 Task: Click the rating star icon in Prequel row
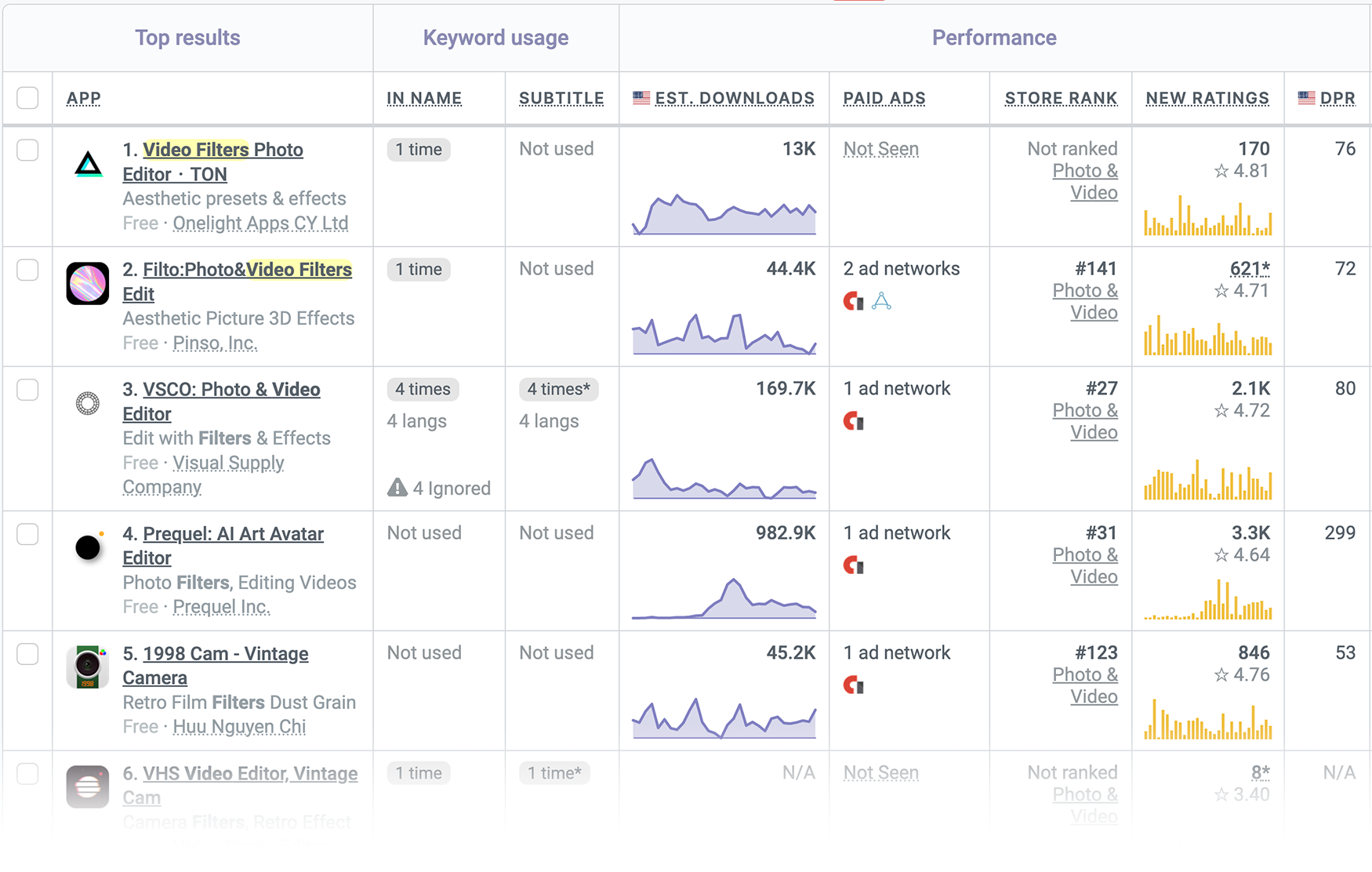pyautogui.click(x=1221, y=554)
